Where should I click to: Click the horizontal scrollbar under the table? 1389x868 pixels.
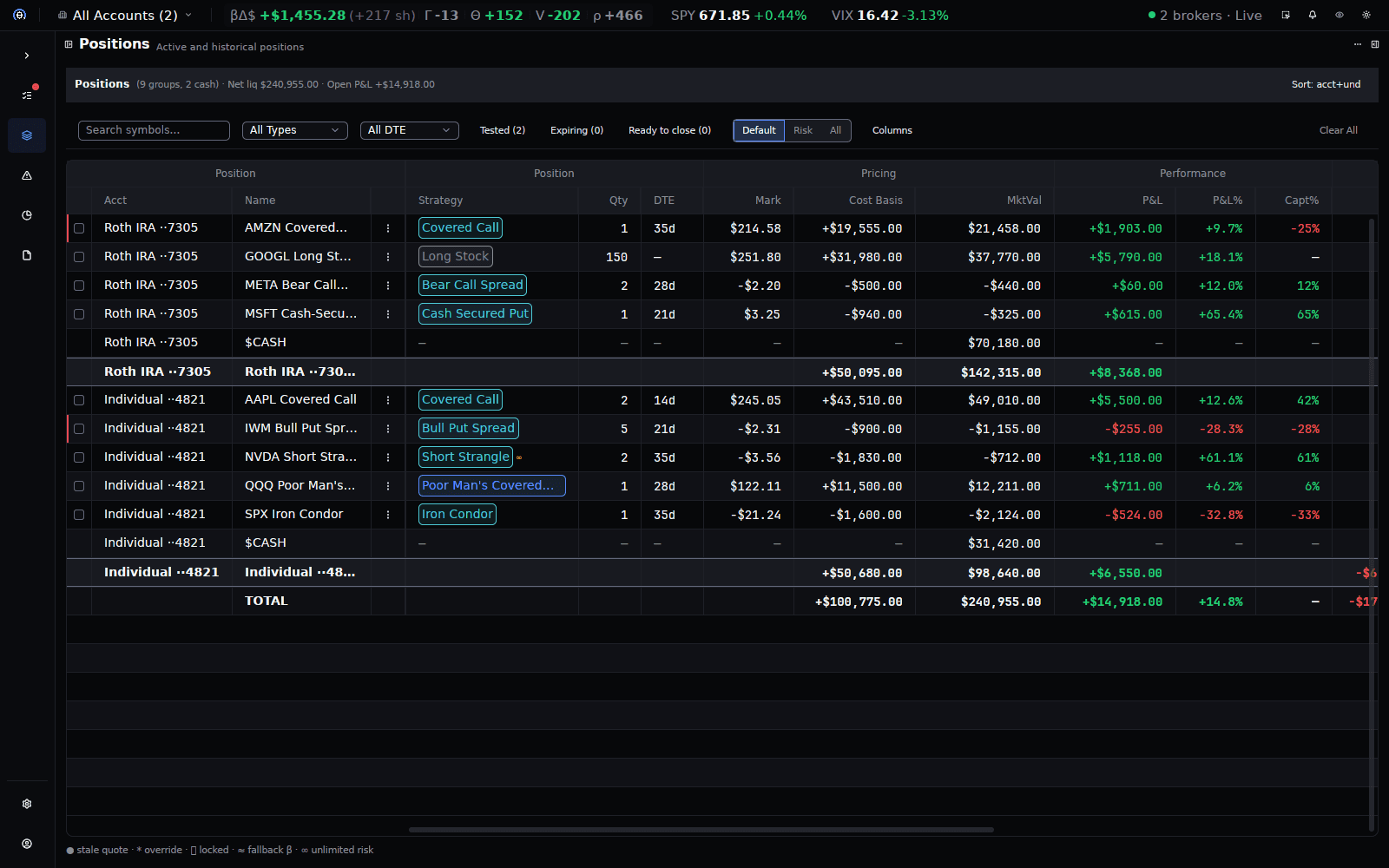click(701, 830)
